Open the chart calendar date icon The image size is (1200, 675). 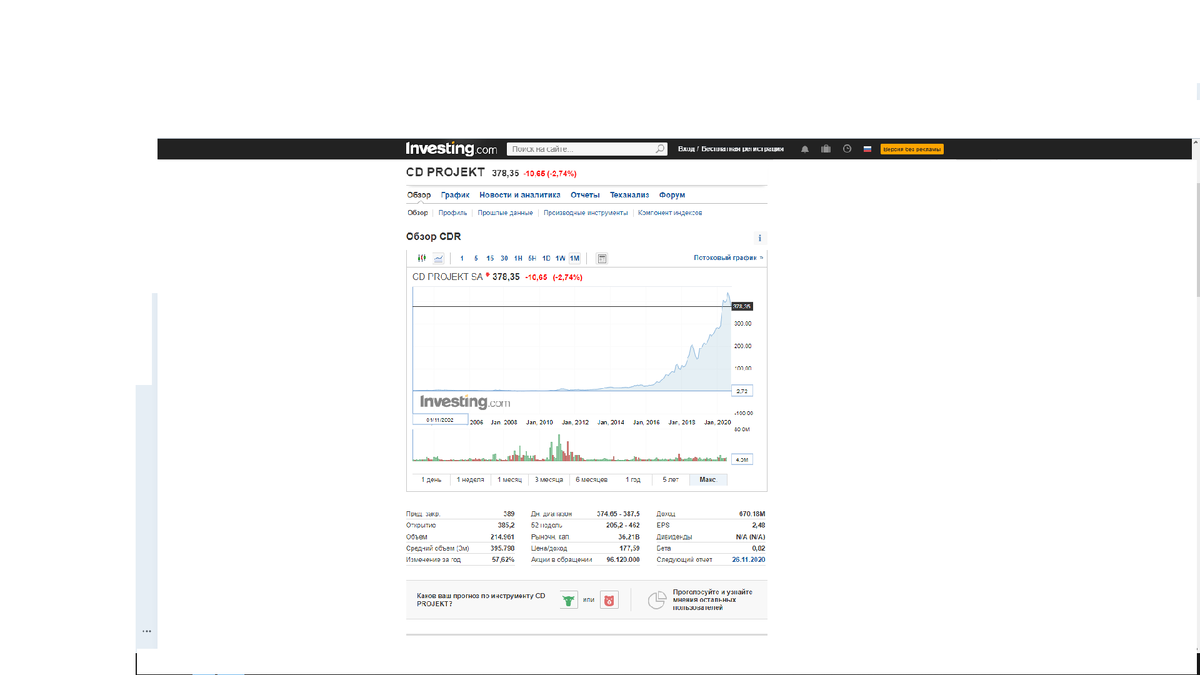(602, 258)
